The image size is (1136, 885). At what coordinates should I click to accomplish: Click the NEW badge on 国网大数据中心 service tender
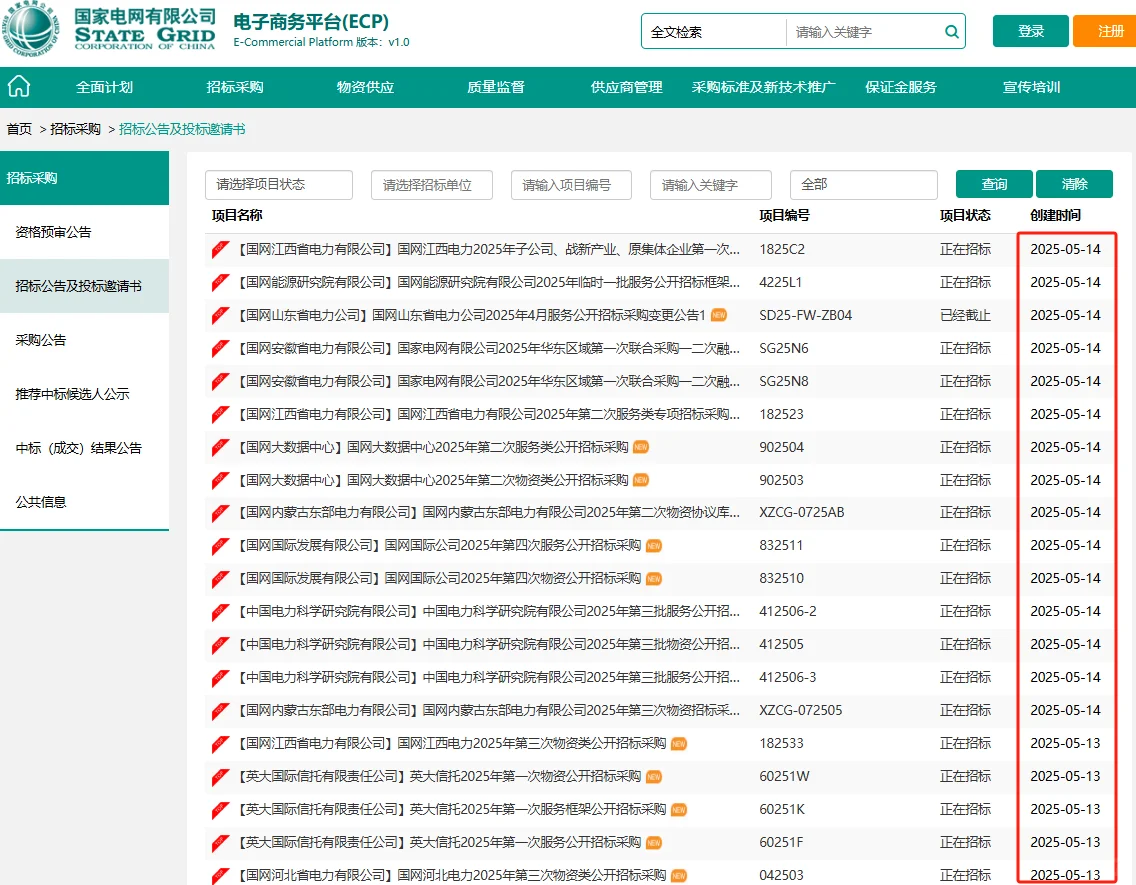click(640, 446)
